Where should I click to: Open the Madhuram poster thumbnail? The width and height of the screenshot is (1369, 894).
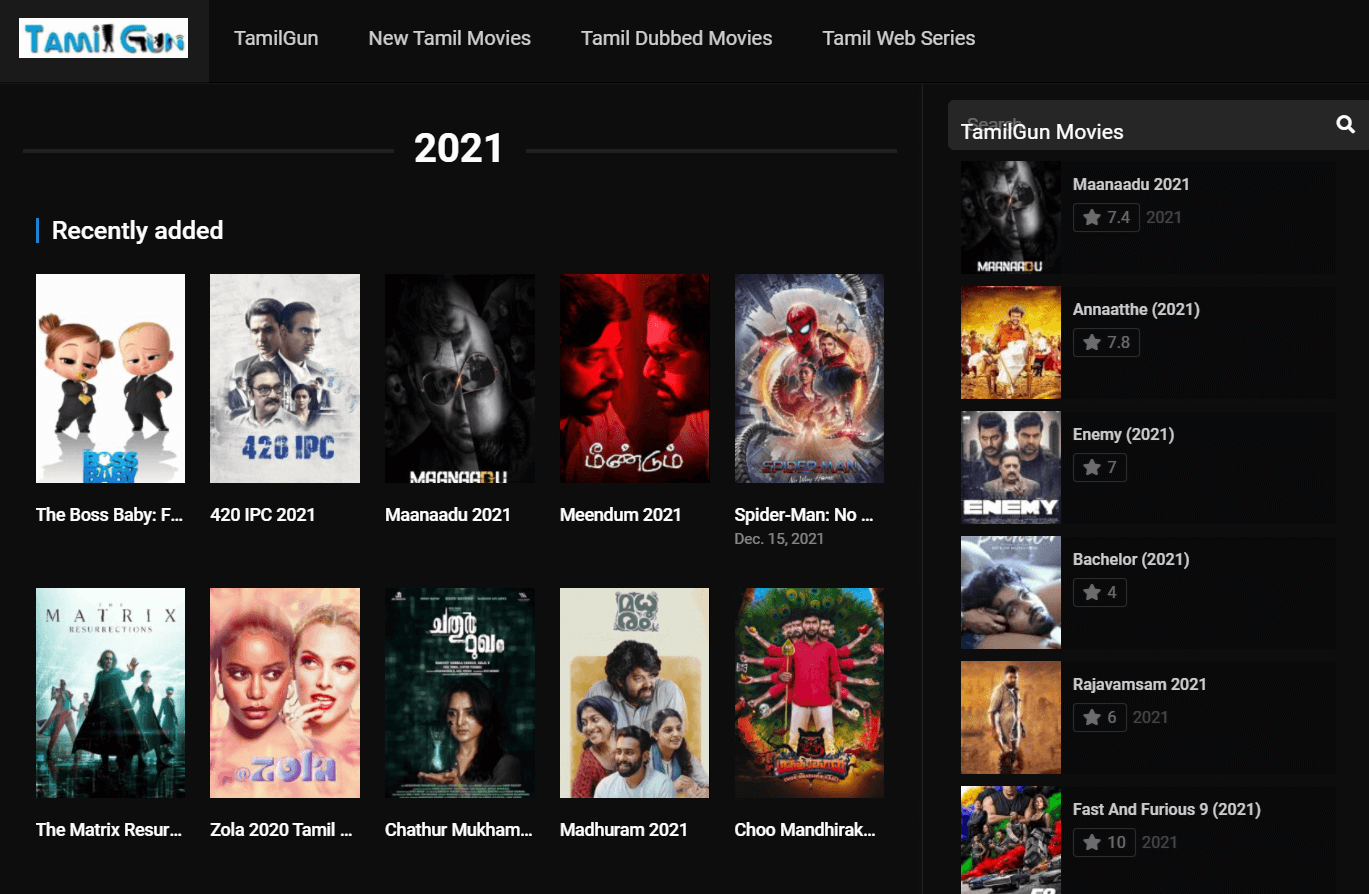click(x=635, y=693)
